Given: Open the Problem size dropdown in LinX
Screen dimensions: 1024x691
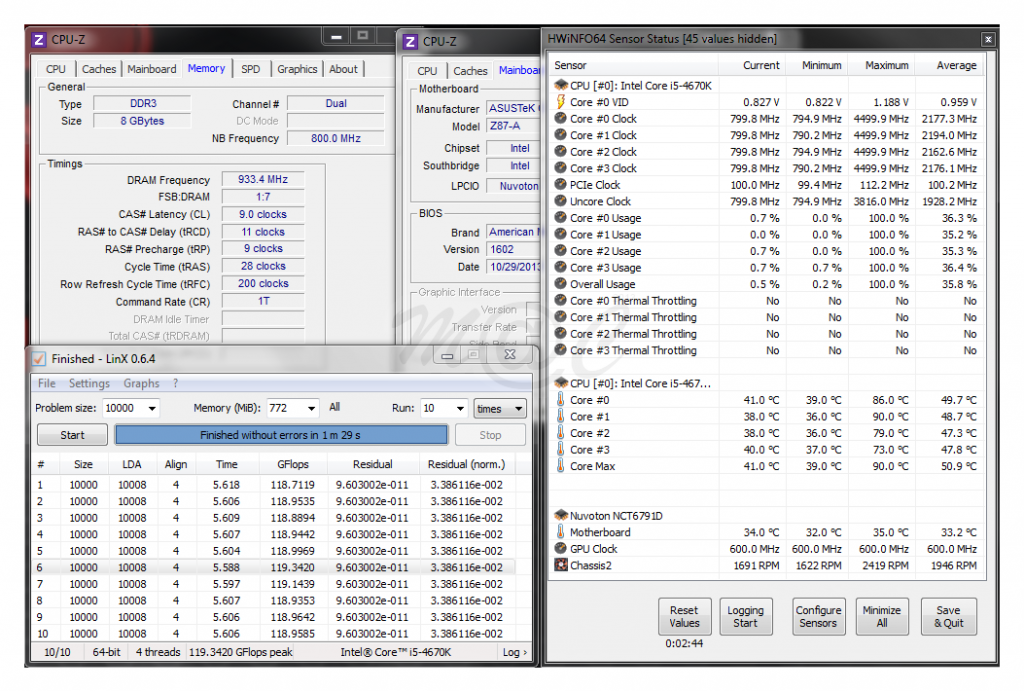Looking at the screenshot, I should click(x=150, y=408).
